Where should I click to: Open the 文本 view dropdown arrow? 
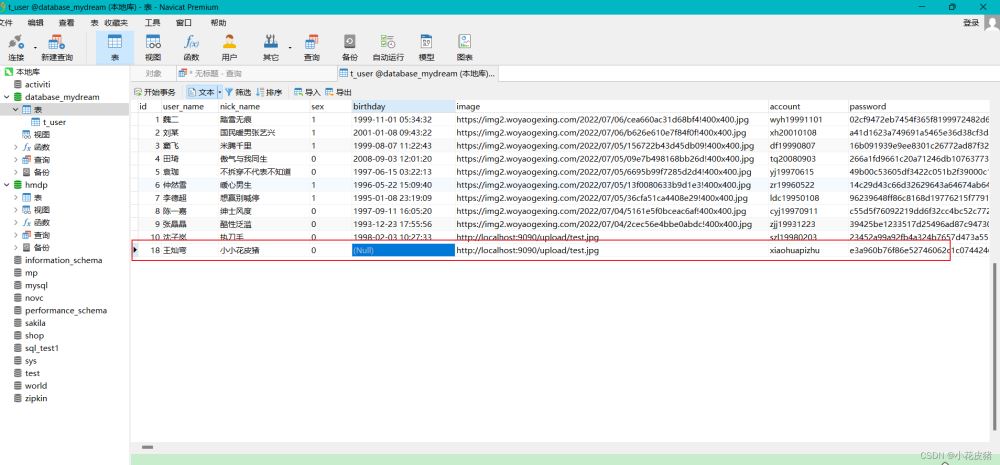coord(219,92)
